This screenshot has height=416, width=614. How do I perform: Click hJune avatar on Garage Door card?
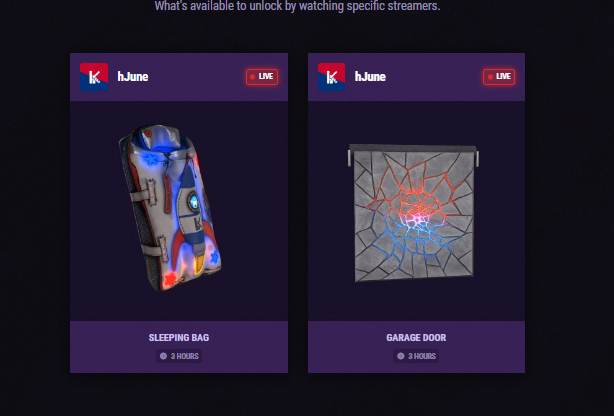tap(331, 77)
